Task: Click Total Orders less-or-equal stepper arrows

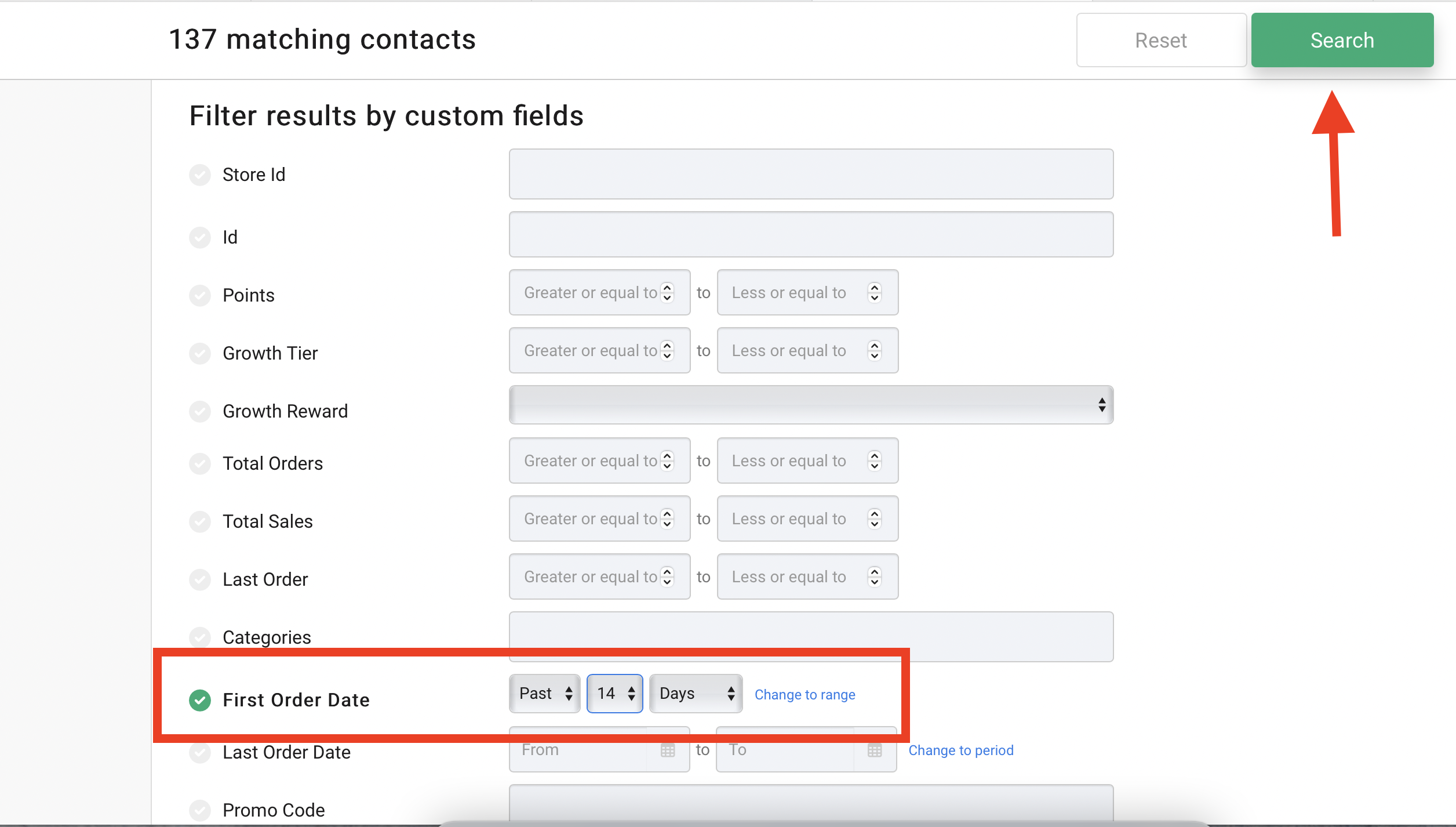Action: point(874,460)
